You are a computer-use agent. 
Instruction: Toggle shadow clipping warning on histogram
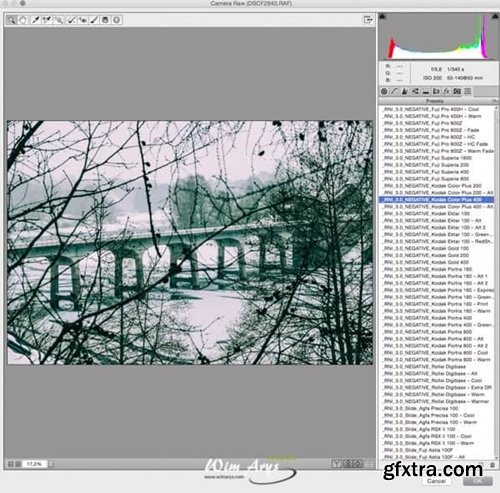382,16
